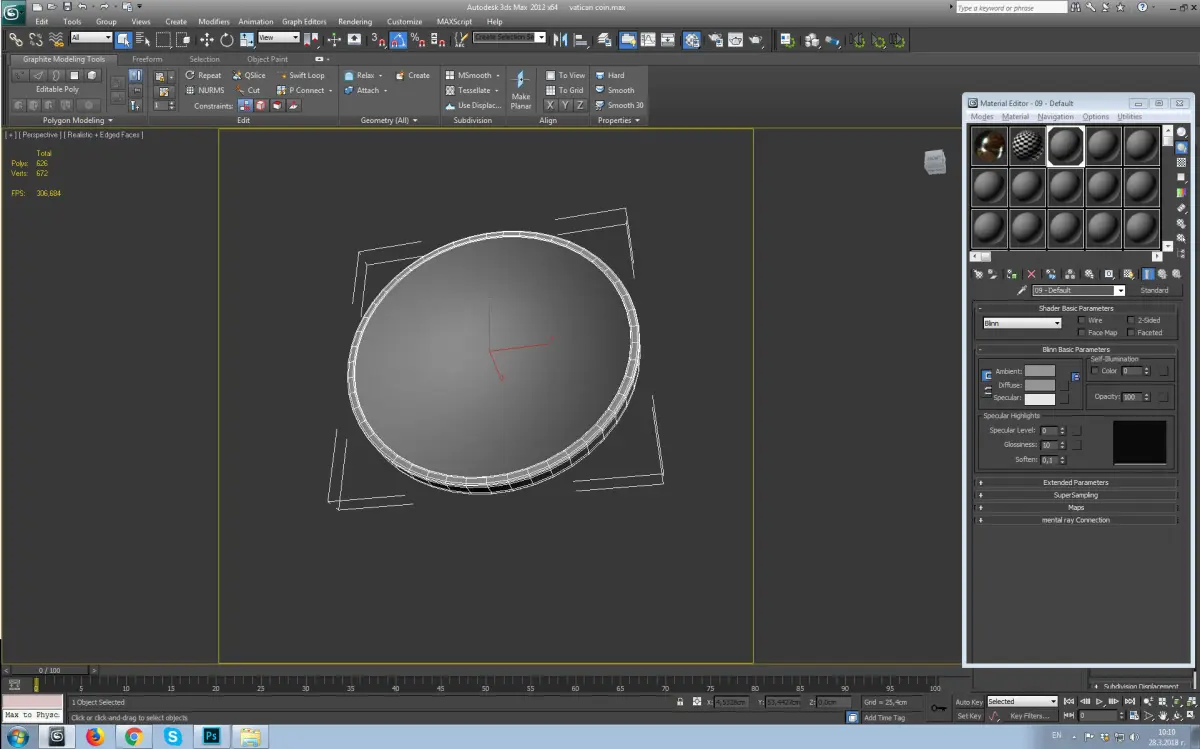Toggle the Set Key button
This screenshot has height=749, width=1200.
969,716
